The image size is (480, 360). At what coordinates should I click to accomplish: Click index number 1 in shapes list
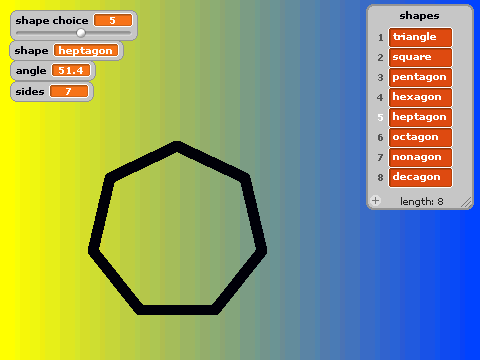(x=380, y=37)
